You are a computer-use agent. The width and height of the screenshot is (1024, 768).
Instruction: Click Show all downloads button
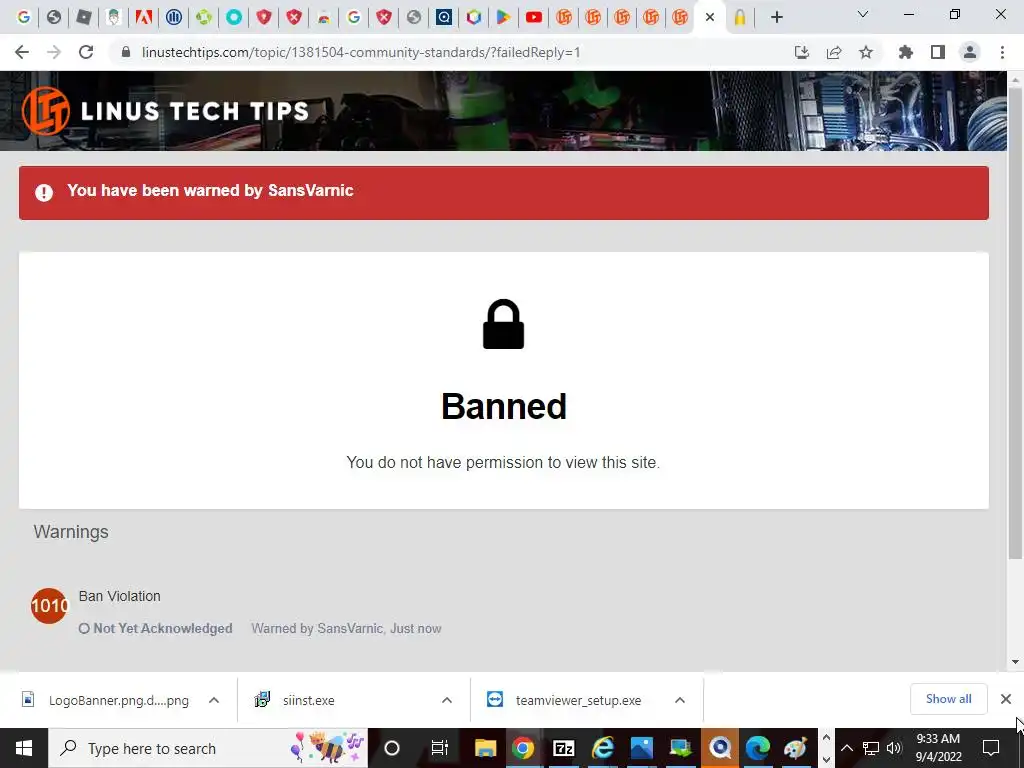pos(948,699)
